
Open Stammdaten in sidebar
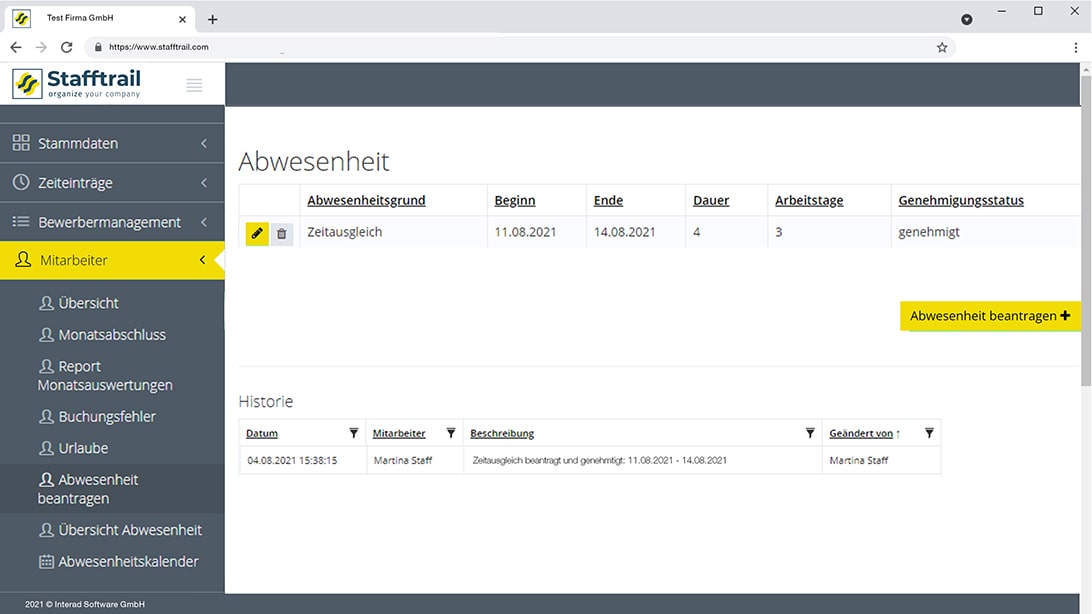pyautogui.click(x=112, y=143)
